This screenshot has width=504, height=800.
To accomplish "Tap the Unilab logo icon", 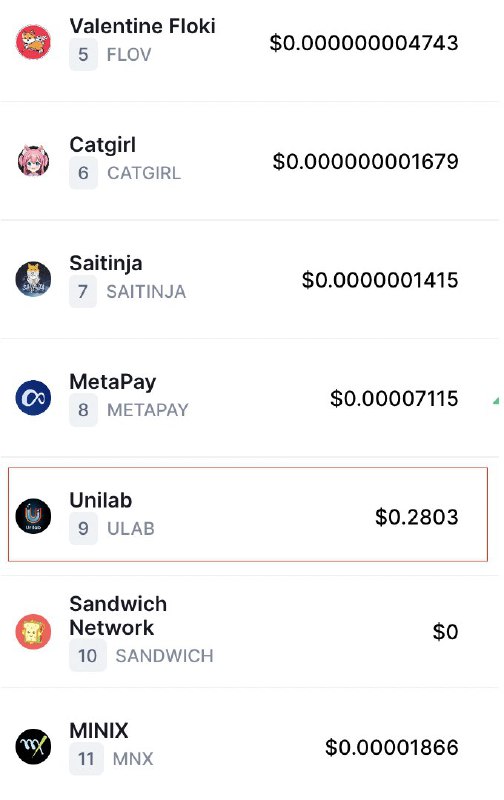I will (x=33, y=516).
